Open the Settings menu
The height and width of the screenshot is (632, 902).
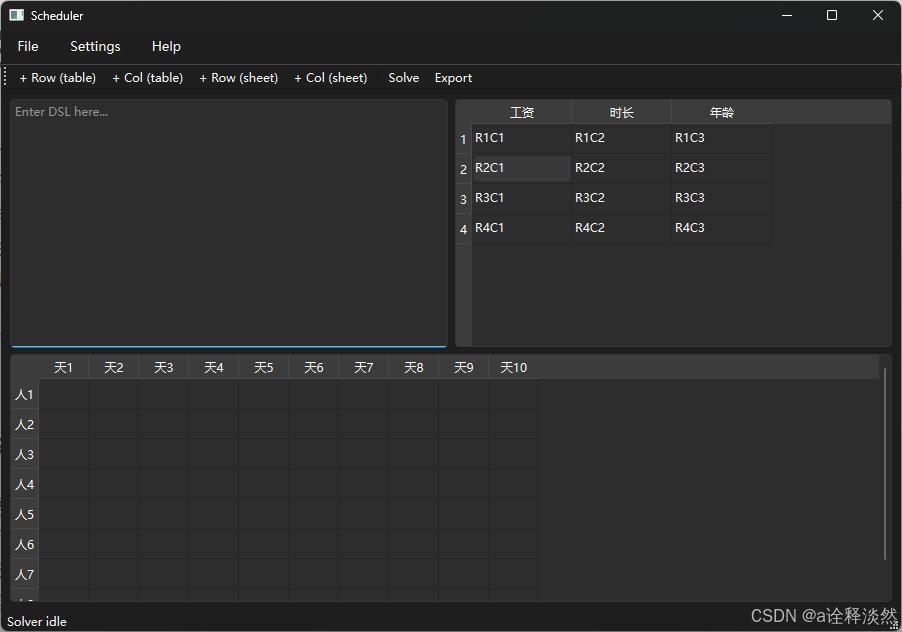point(95,46)
